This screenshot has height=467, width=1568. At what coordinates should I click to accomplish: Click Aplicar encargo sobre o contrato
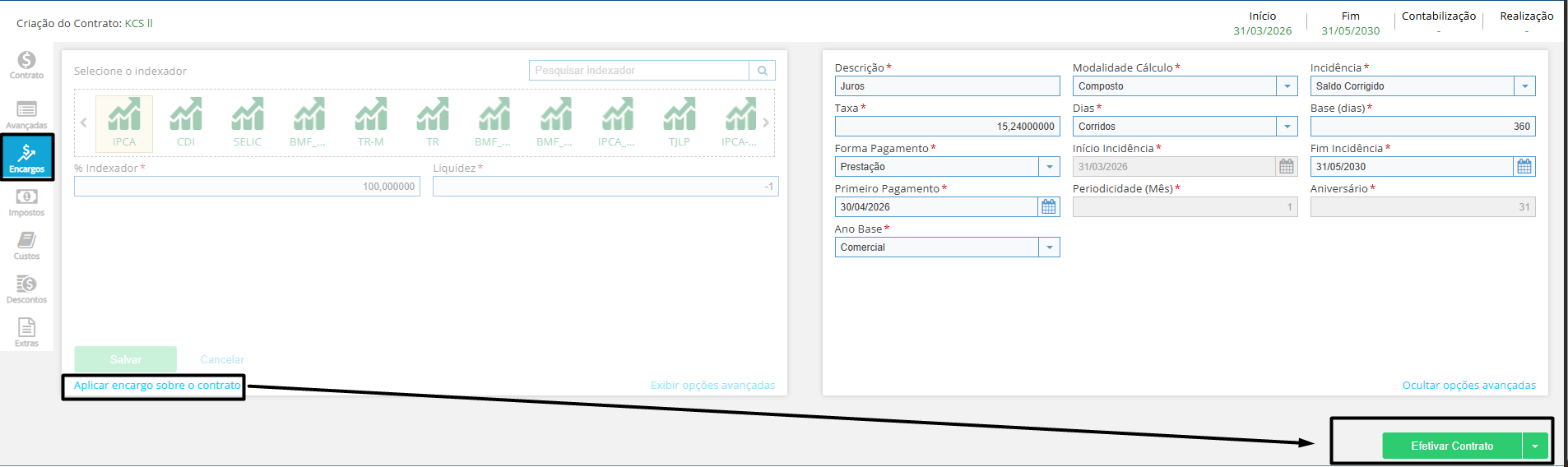[x=157, y=385]
